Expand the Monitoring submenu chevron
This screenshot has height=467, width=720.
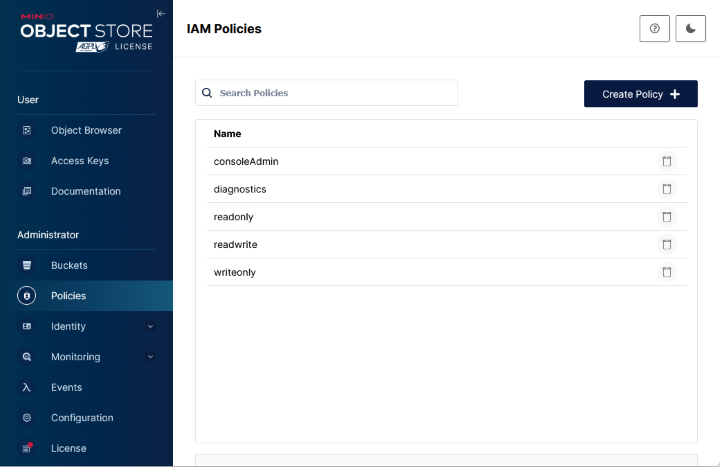point(151,357)
